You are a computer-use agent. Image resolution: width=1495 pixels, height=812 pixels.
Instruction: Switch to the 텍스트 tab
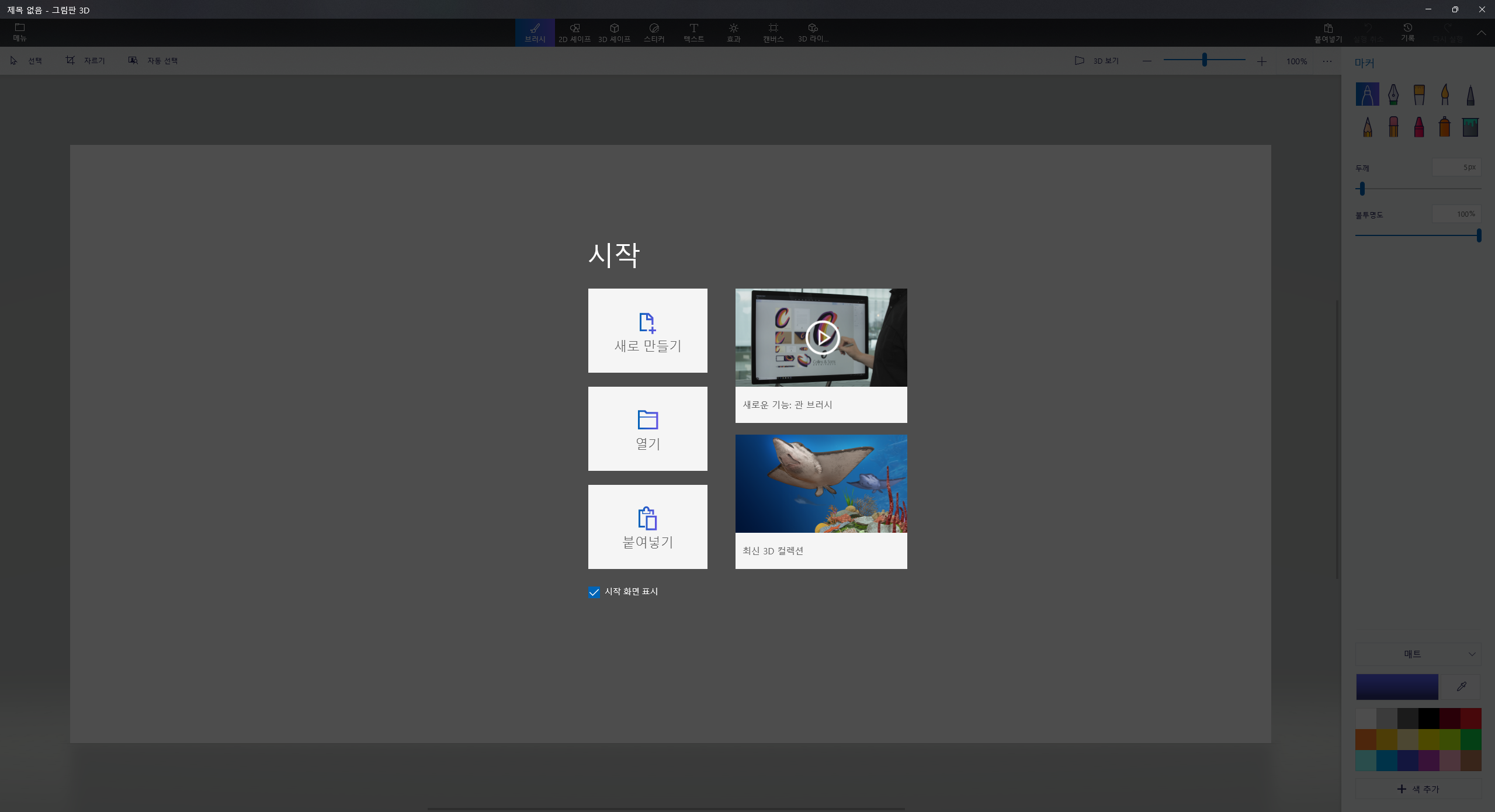coord(693,33)
